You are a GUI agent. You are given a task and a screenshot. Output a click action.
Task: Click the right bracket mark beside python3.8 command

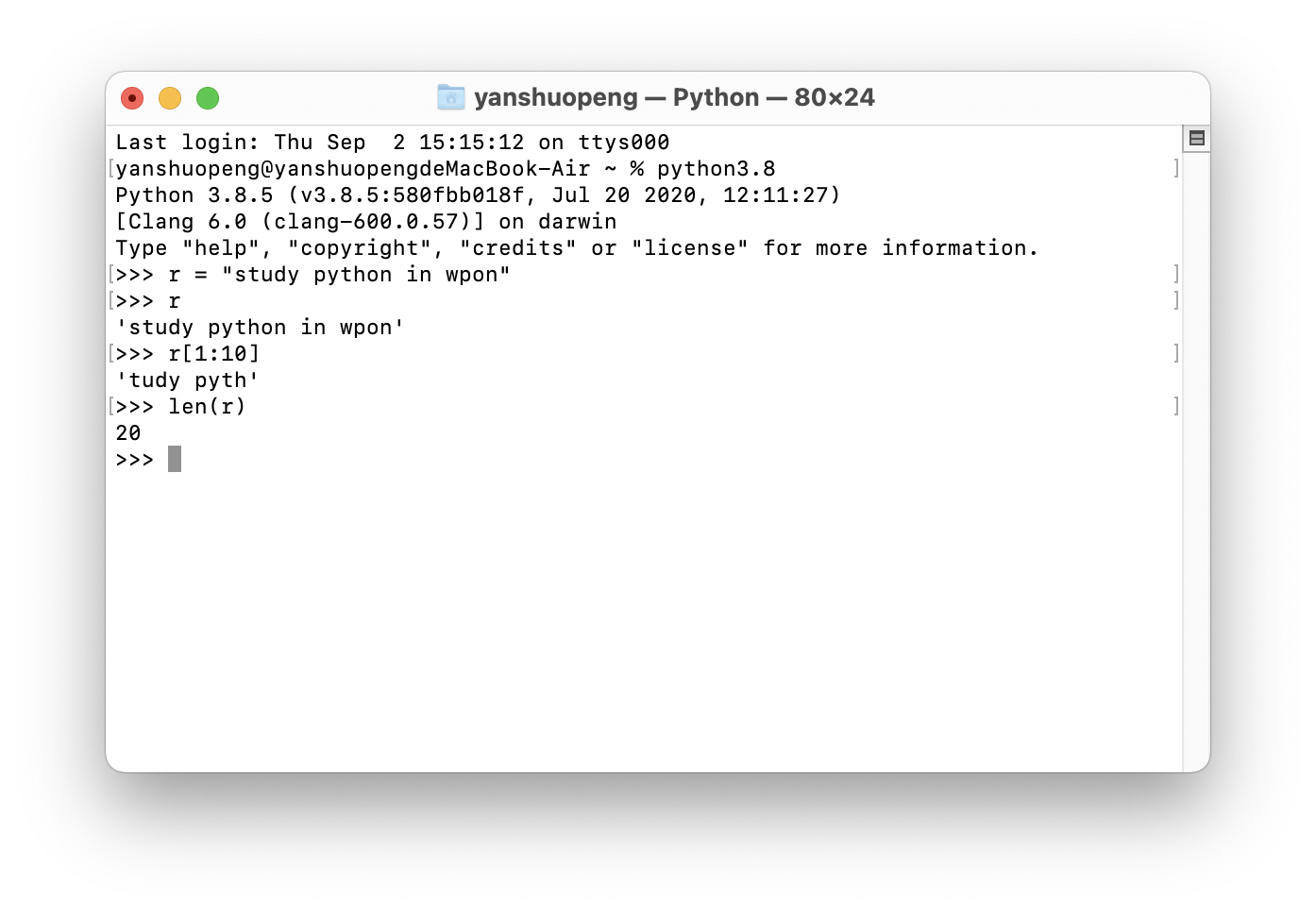[x=1175, y=168]
